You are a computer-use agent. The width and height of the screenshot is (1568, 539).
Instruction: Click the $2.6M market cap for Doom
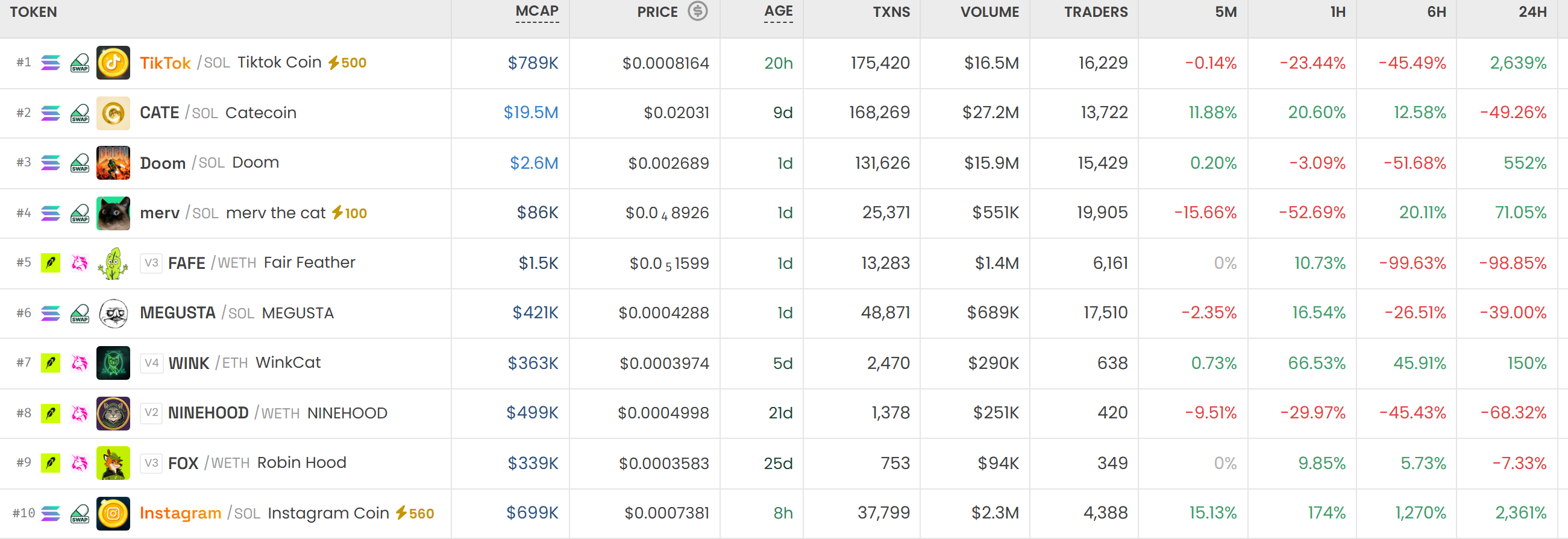click(534, 163)
